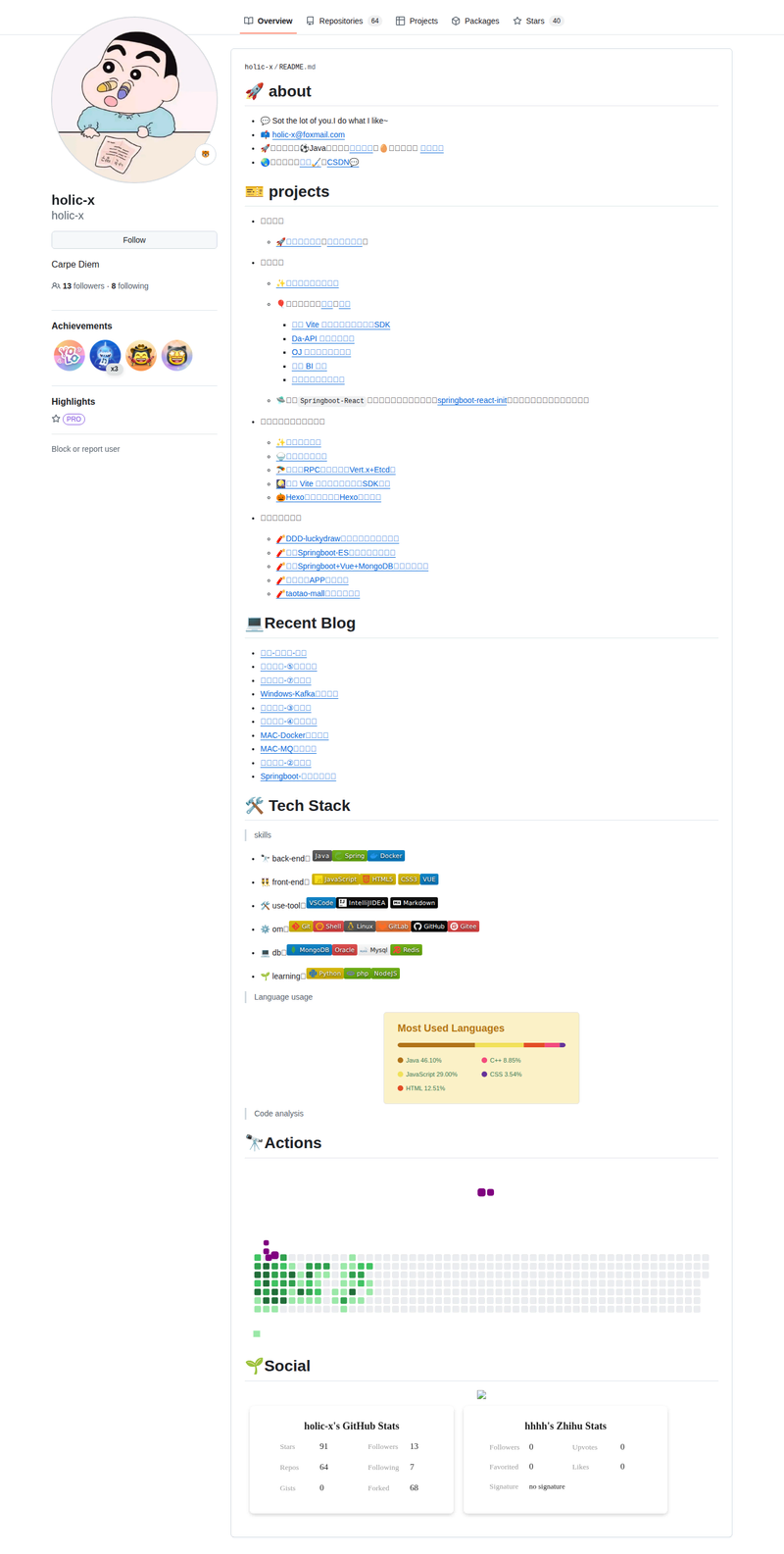The width and height of the screenshot is (784, 1554).
Task: Click the Redis database badge
Action: (x=406, y=950)
